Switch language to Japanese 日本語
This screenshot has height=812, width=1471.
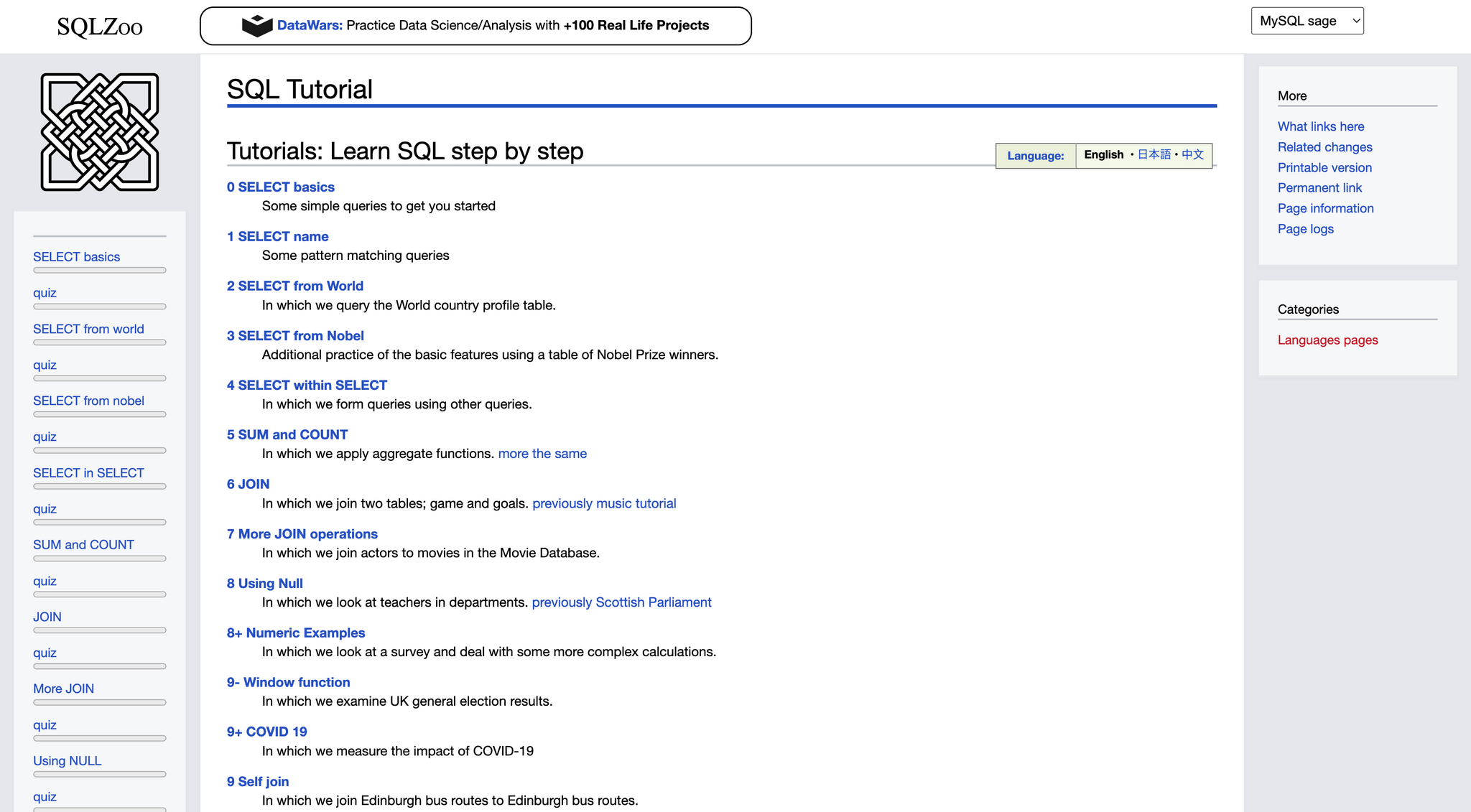tap(1154, 154)
